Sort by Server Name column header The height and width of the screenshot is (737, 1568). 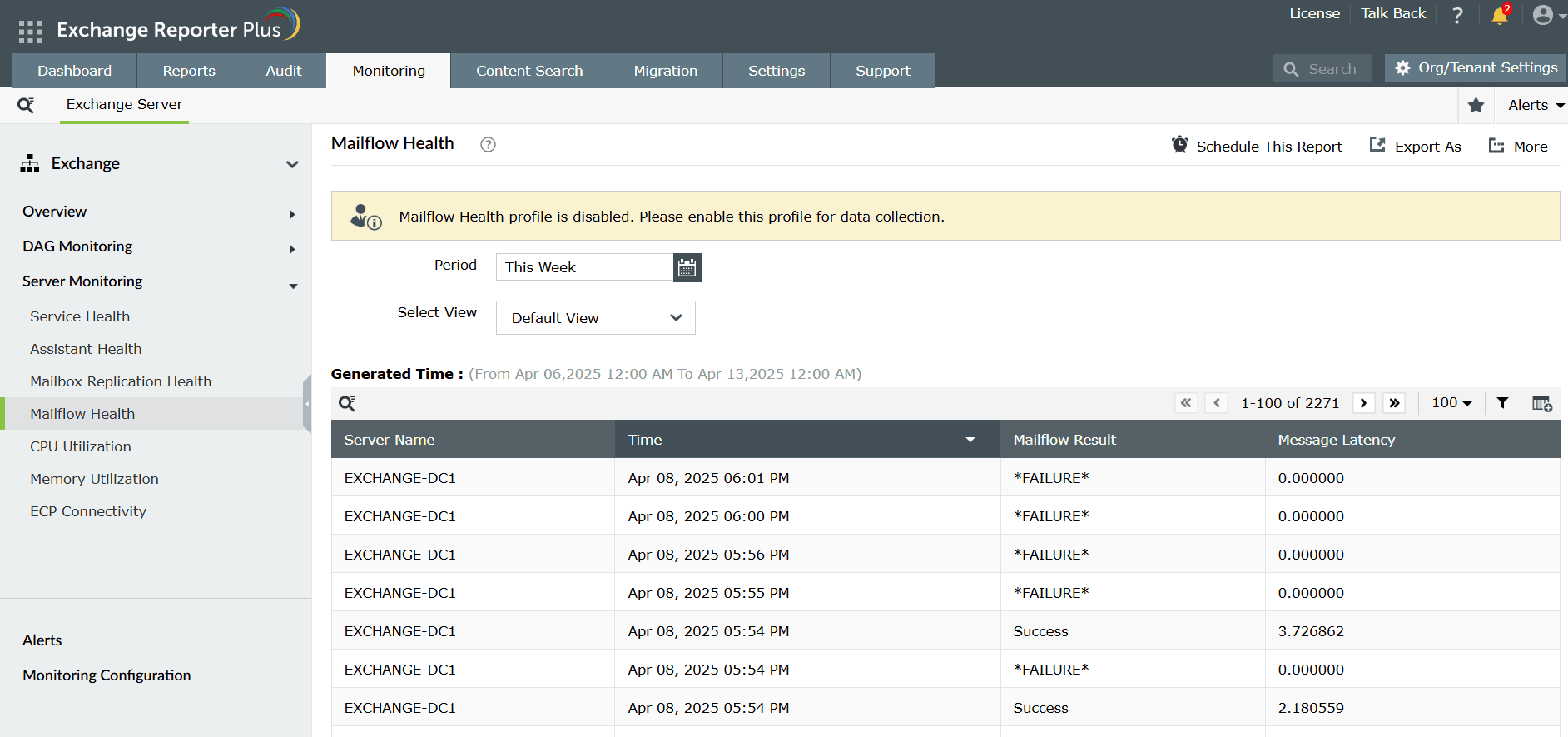coord(473,440)
